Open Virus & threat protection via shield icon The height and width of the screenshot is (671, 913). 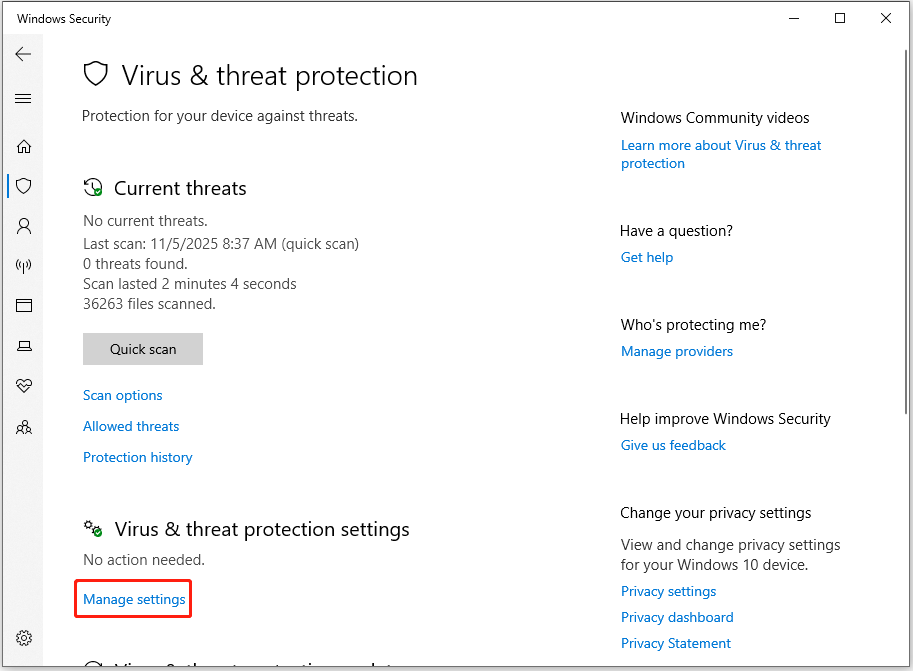tap(22, 186)
